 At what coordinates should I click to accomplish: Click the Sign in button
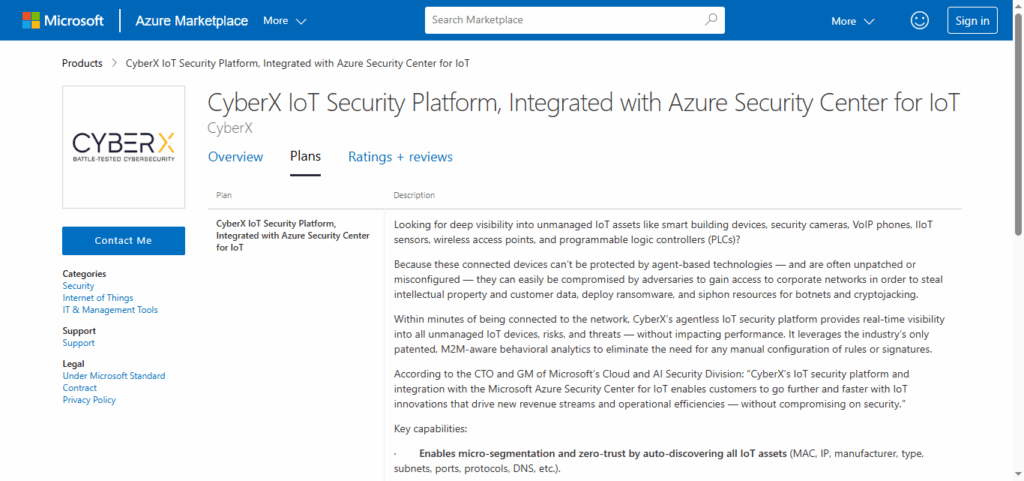pos(972,20)
